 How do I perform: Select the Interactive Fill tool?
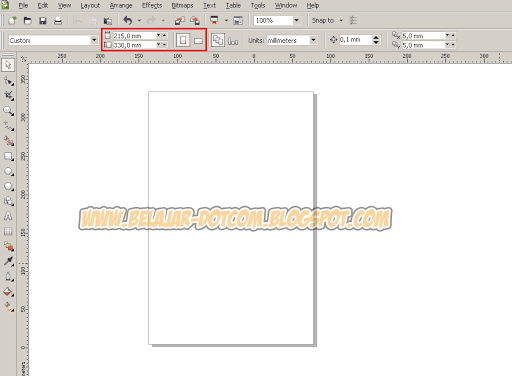click(x=8, y=307)
